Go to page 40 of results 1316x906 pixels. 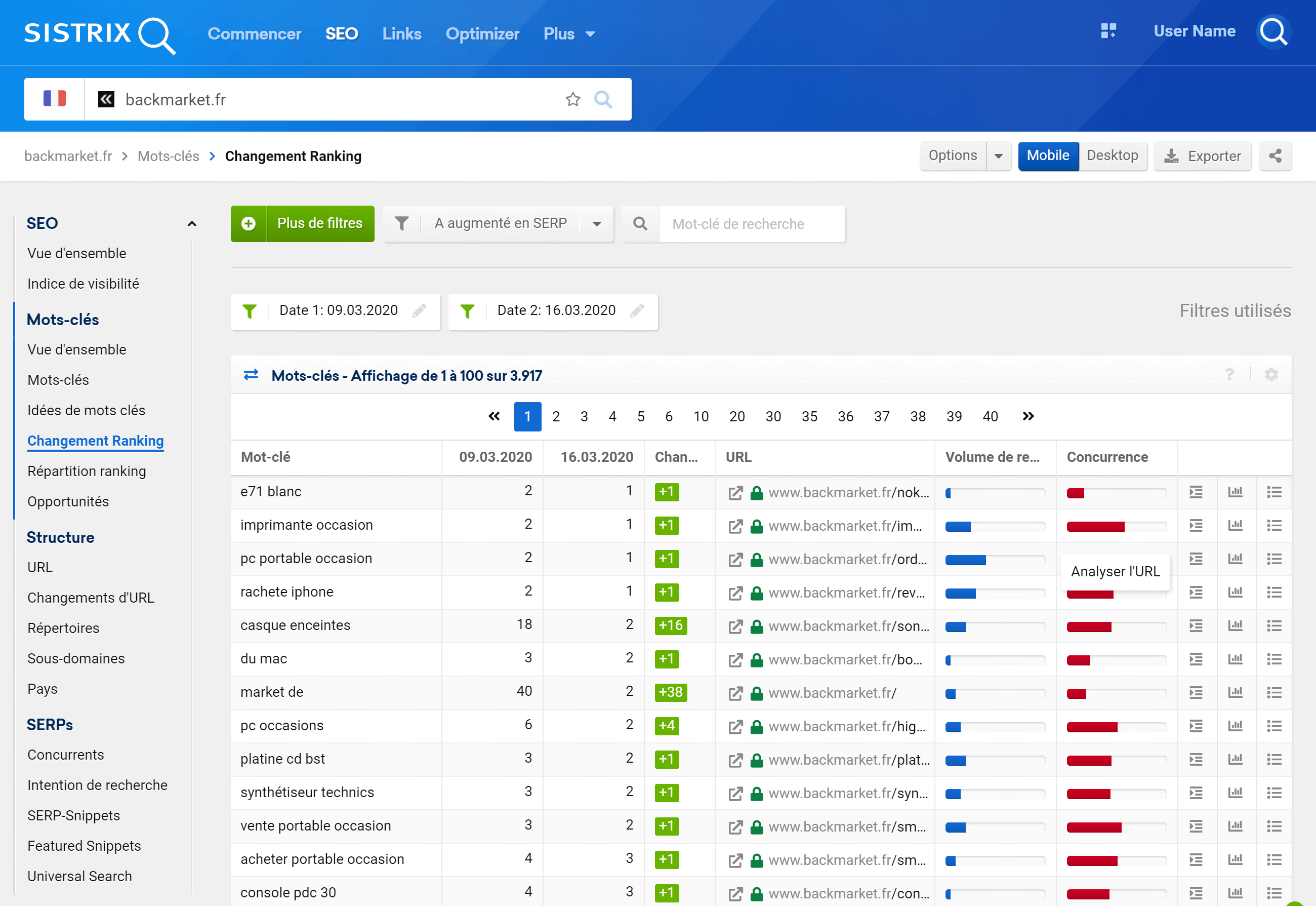click(x=990, y=416)
